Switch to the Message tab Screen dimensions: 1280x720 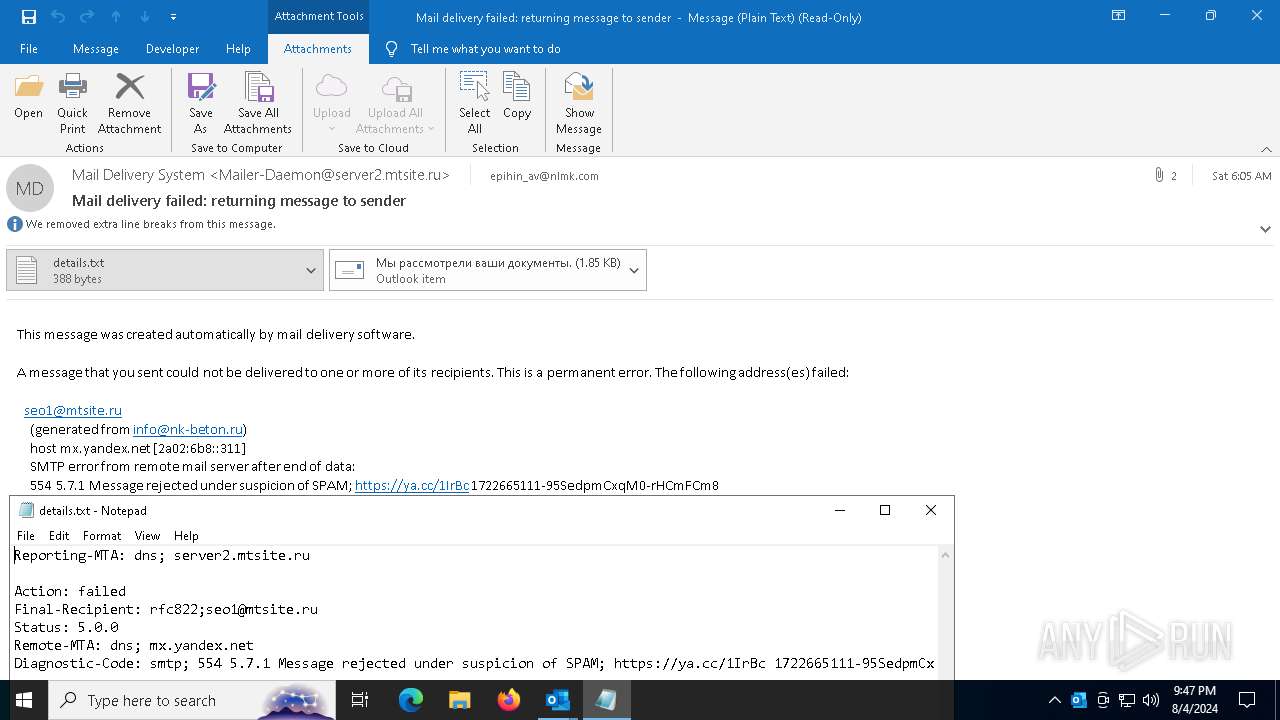coord(96,49)
